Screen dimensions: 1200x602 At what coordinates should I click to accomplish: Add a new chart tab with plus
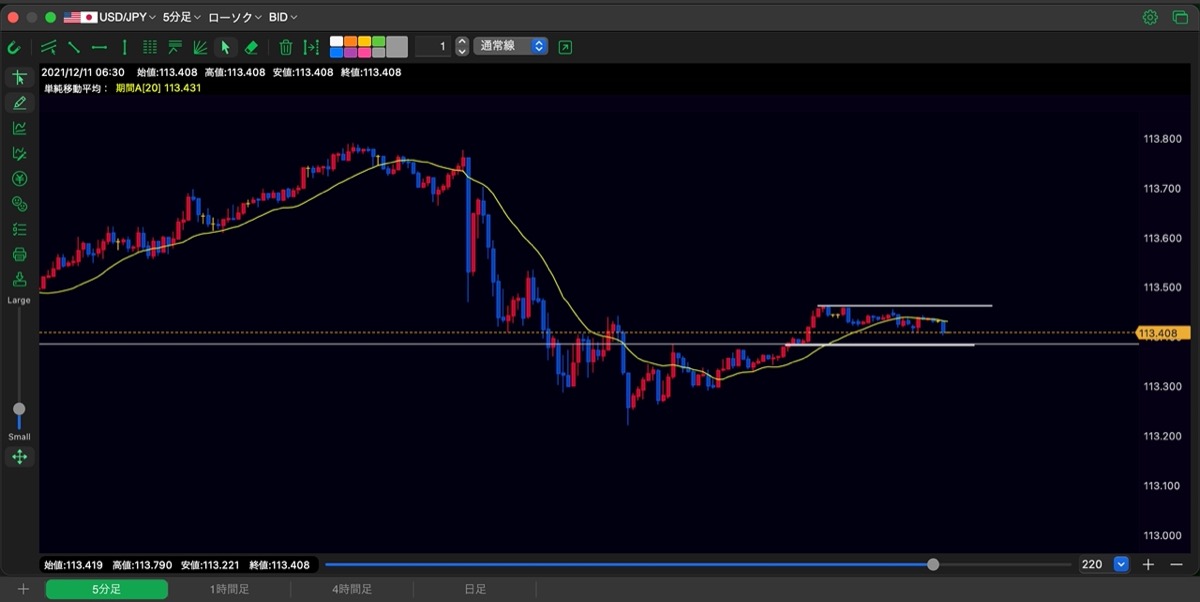23,589
